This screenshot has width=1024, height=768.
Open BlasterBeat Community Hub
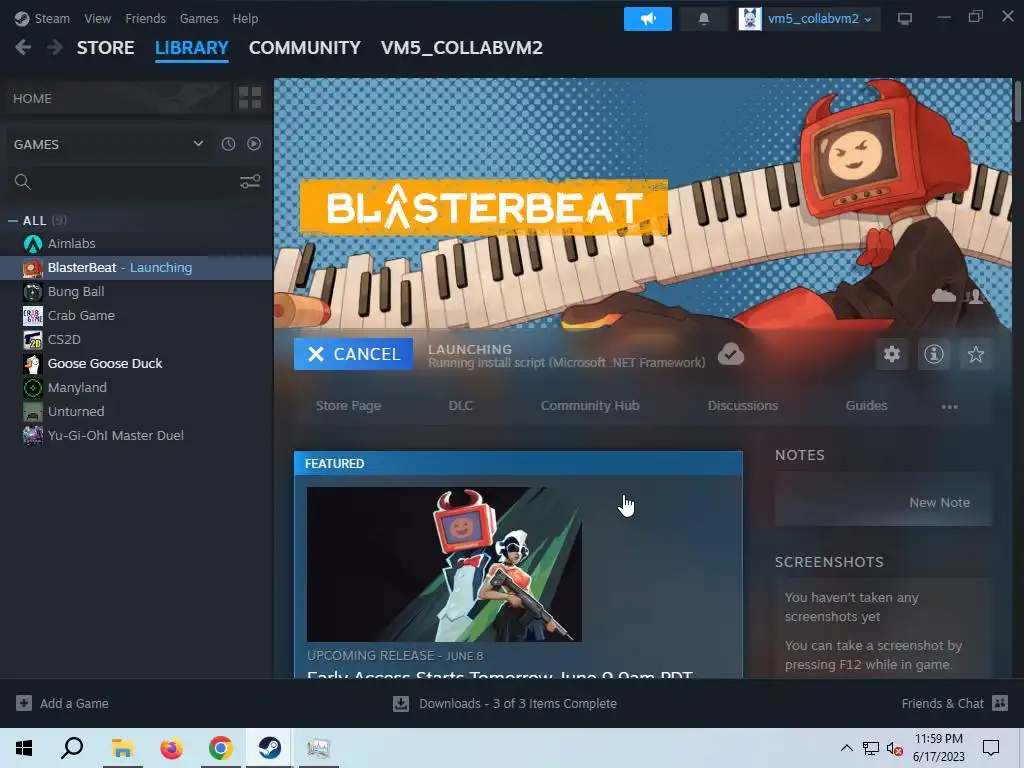tap(590, 406)
